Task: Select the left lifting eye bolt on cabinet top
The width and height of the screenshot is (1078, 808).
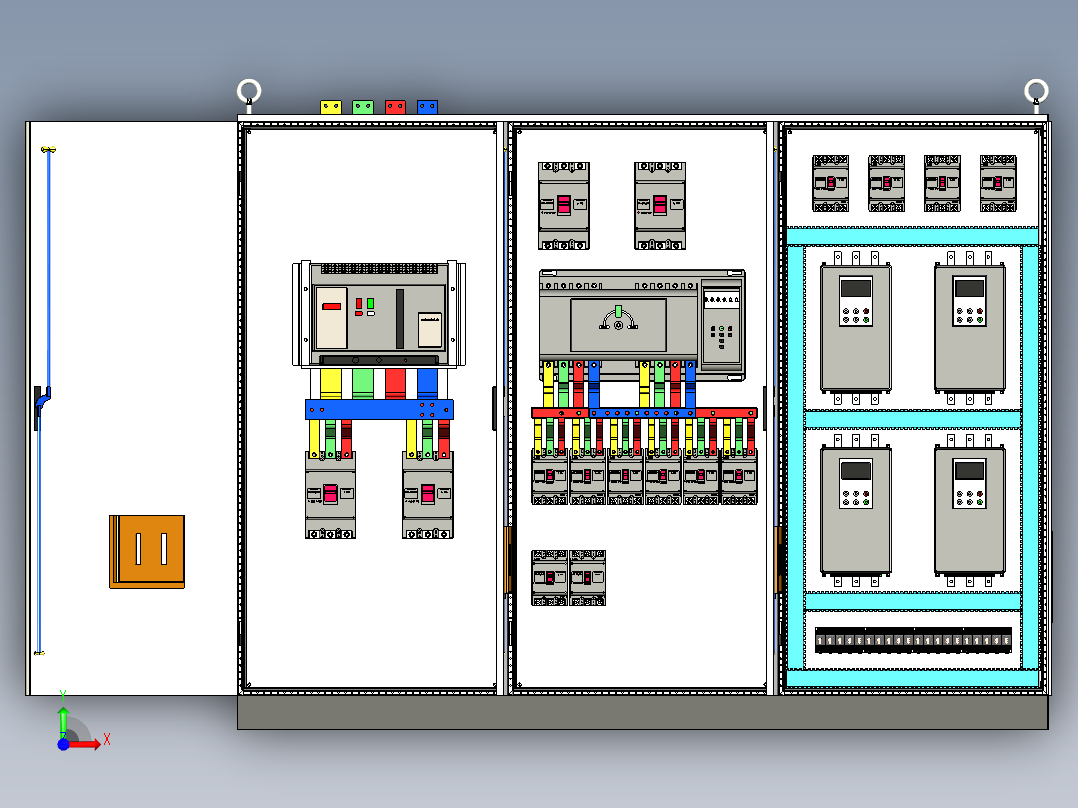Action: 249,95
